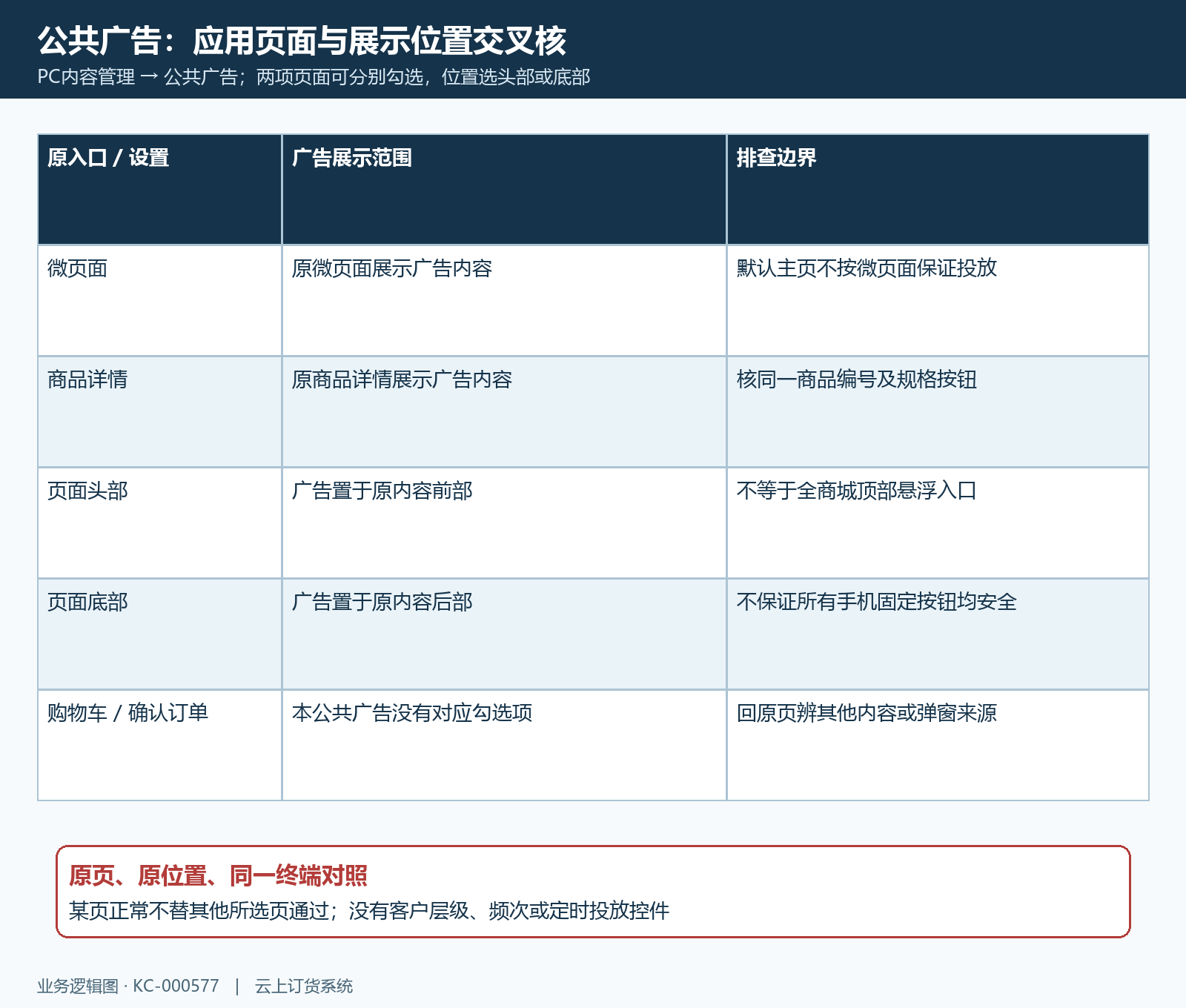Click the cell 本公共广告没有对应勾选项

504,745
